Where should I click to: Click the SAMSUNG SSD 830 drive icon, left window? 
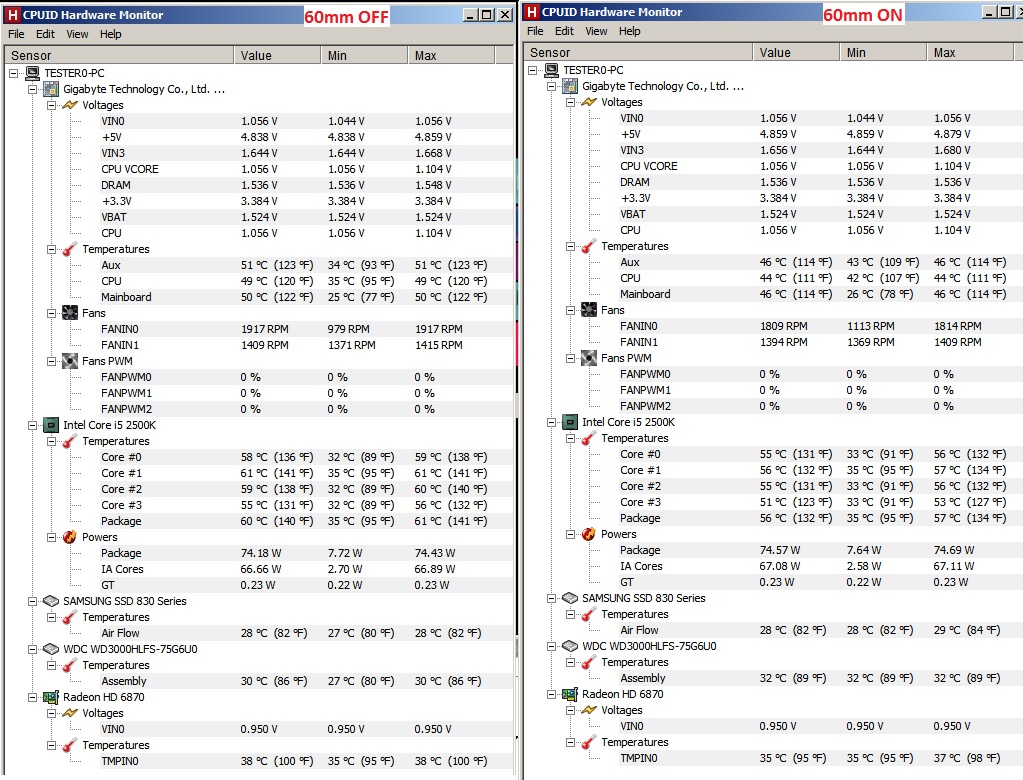click(x=51, y=601)
